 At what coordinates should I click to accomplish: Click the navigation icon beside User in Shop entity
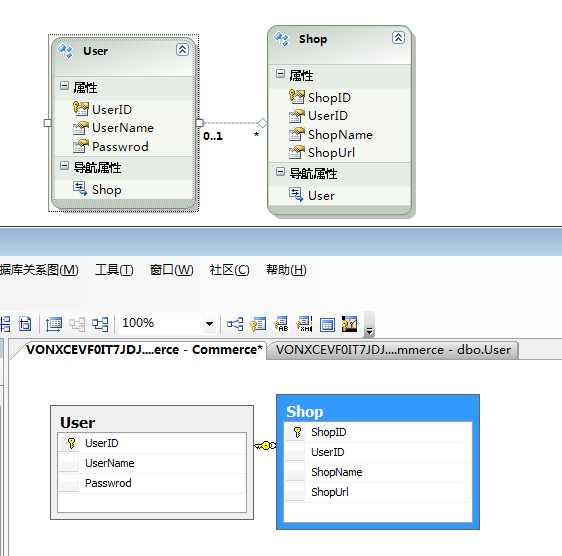[x=296, y=194]
